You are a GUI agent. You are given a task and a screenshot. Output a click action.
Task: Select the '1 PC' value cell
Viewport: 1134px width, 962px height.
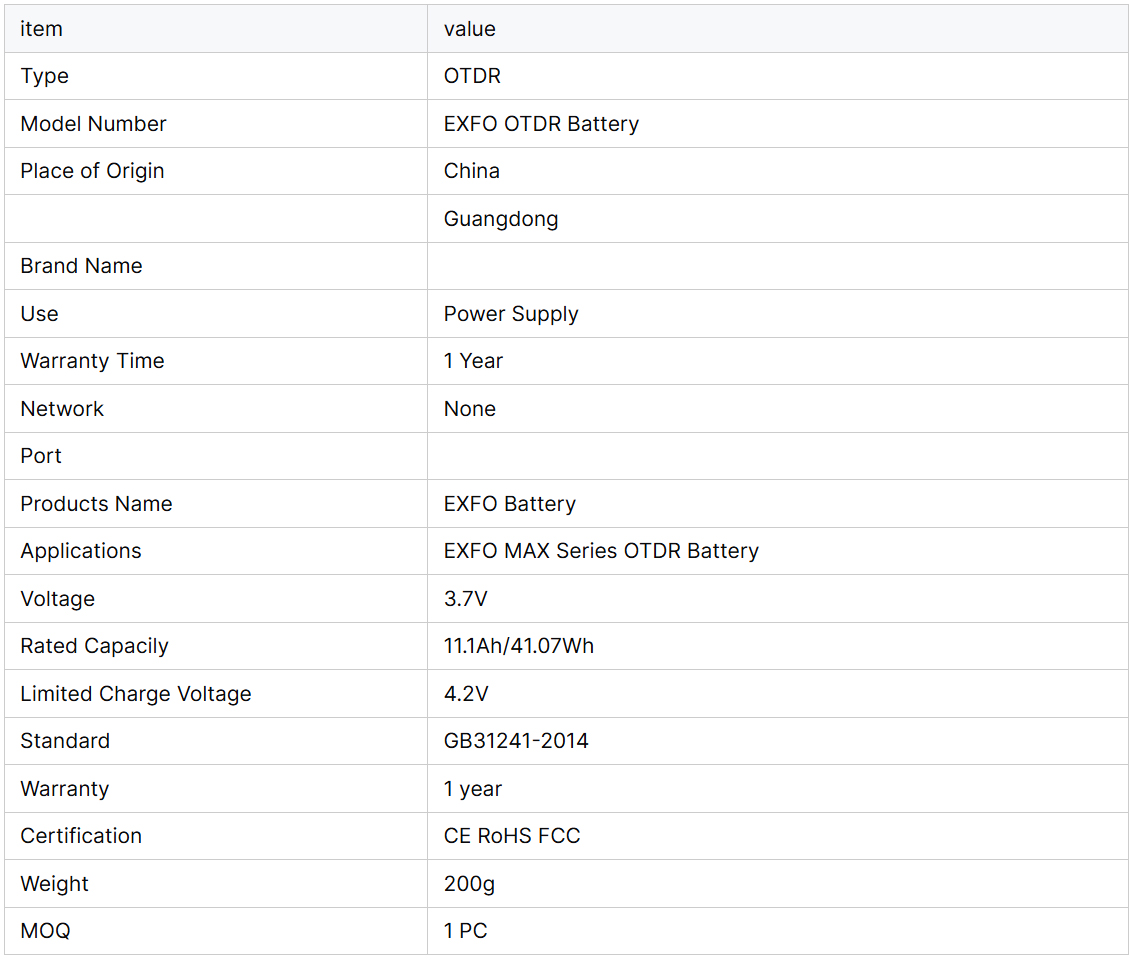[466, 931]
